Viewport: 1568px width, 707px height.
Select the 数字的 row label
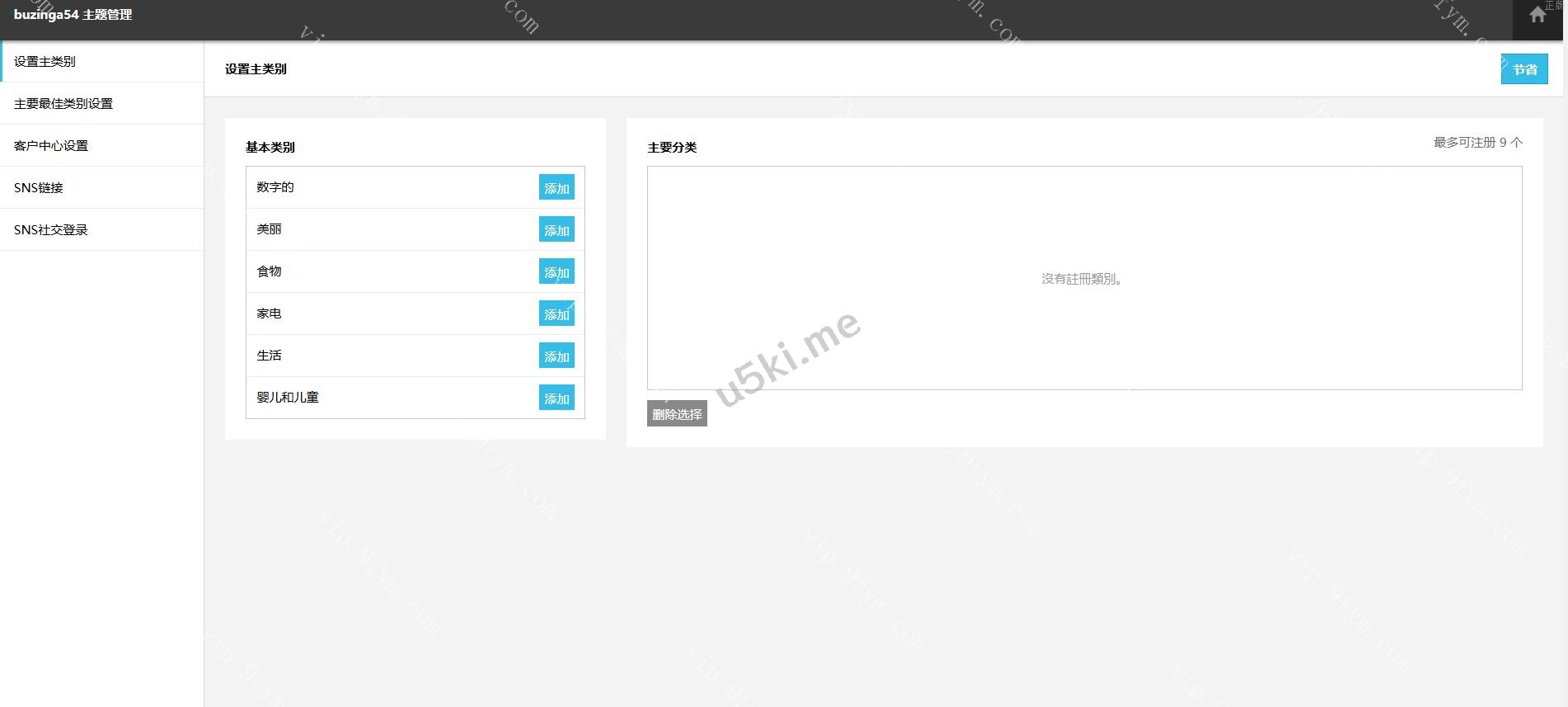[x=275, y=187]
